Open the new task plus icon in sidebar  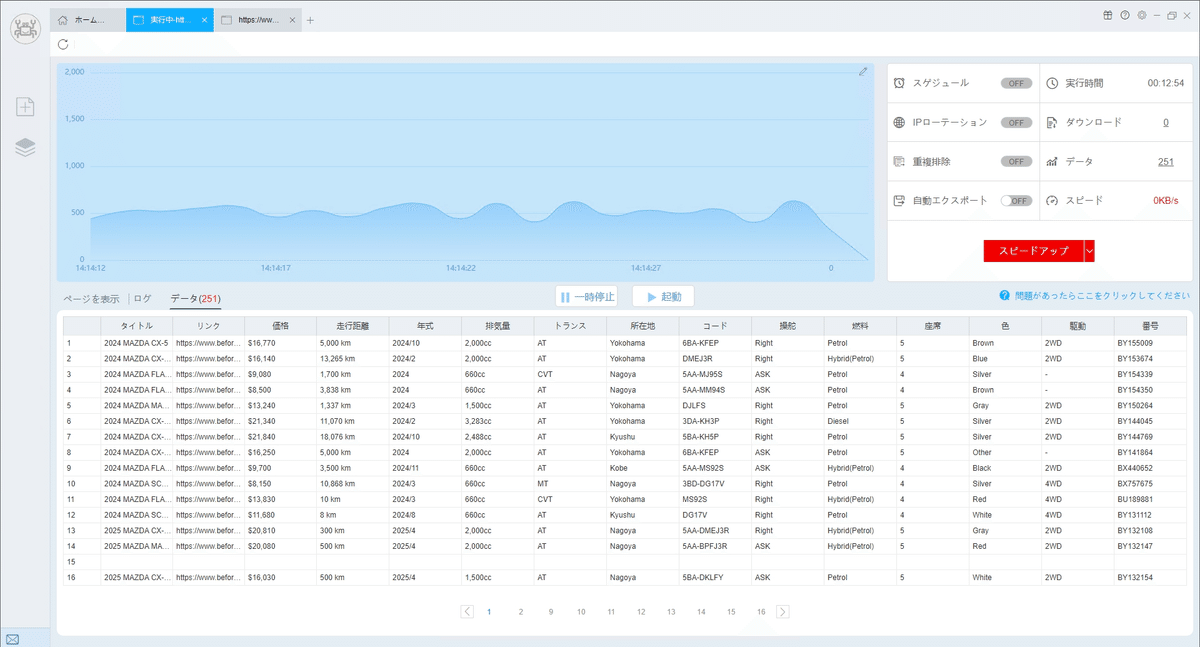tap(25, 107)
